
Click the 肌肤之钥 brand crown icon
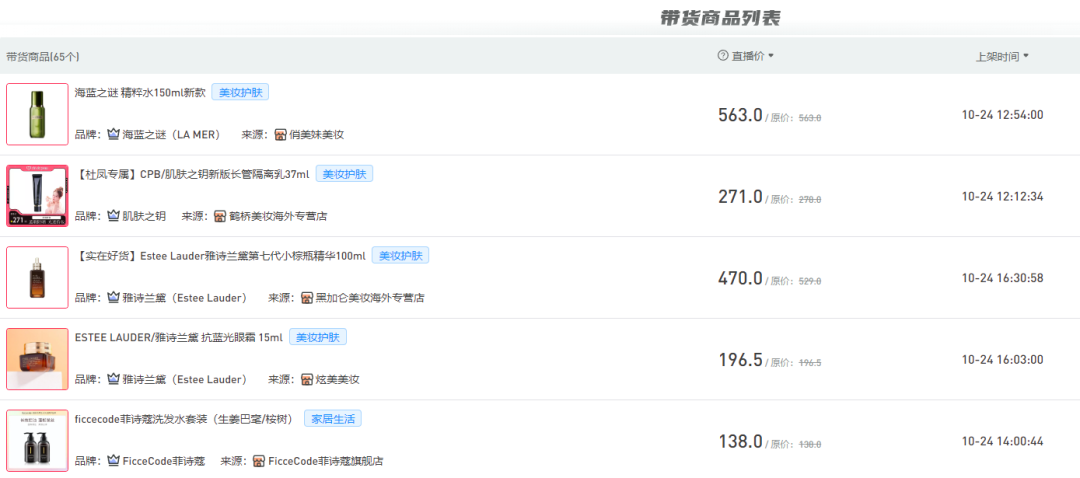[113, 216]
